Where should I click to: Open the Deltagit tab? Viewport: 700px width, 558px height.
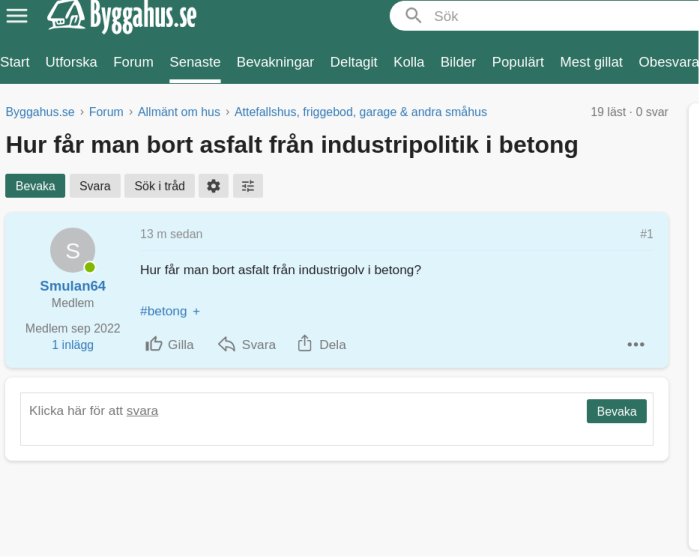[x=354, y=62]
